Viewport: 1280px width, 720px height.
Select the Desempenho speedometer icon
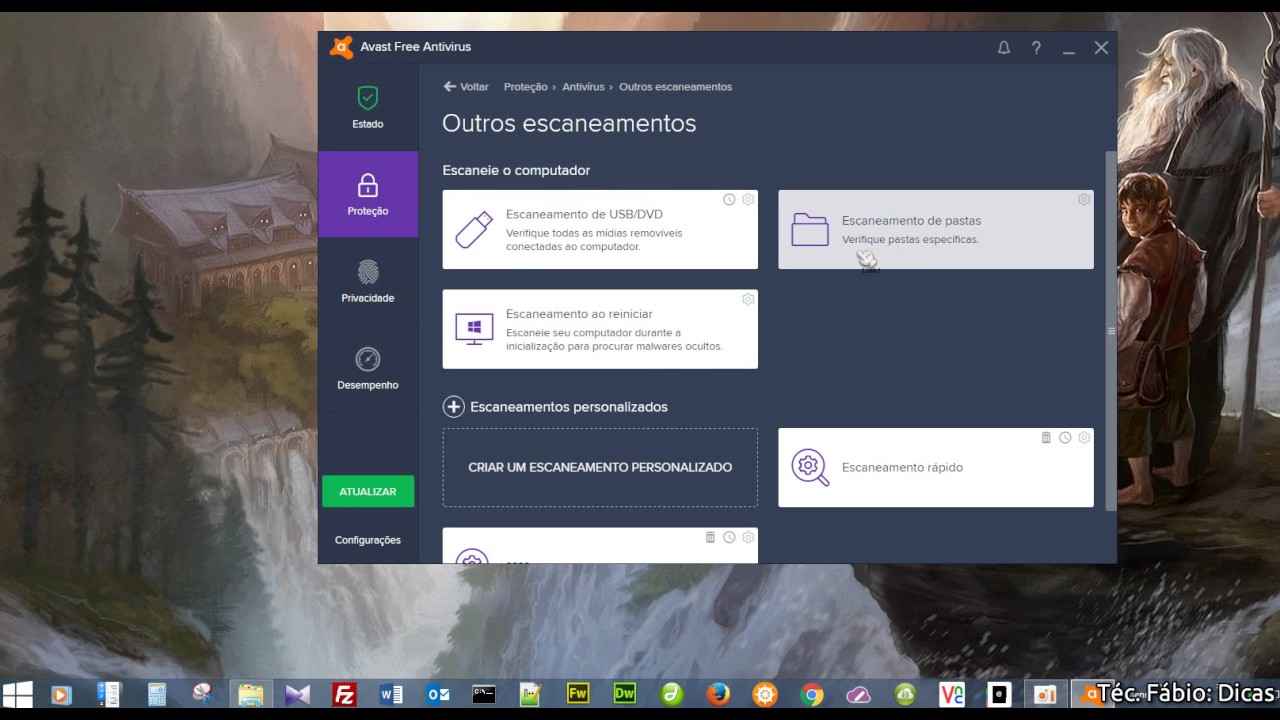coord(367,359)
